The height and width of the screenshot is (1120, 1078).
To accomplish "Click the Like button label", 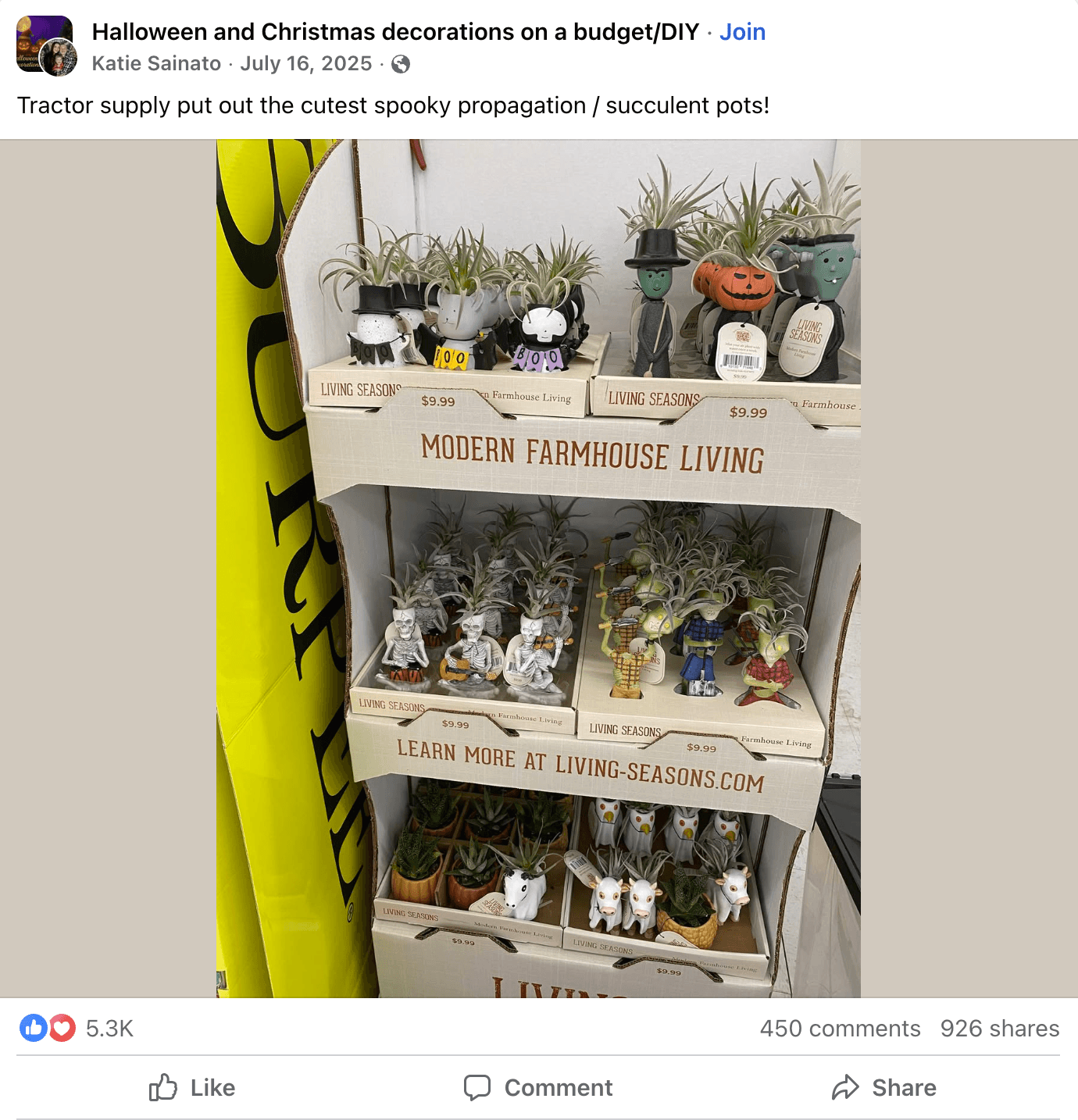I will coord(212,1088).
